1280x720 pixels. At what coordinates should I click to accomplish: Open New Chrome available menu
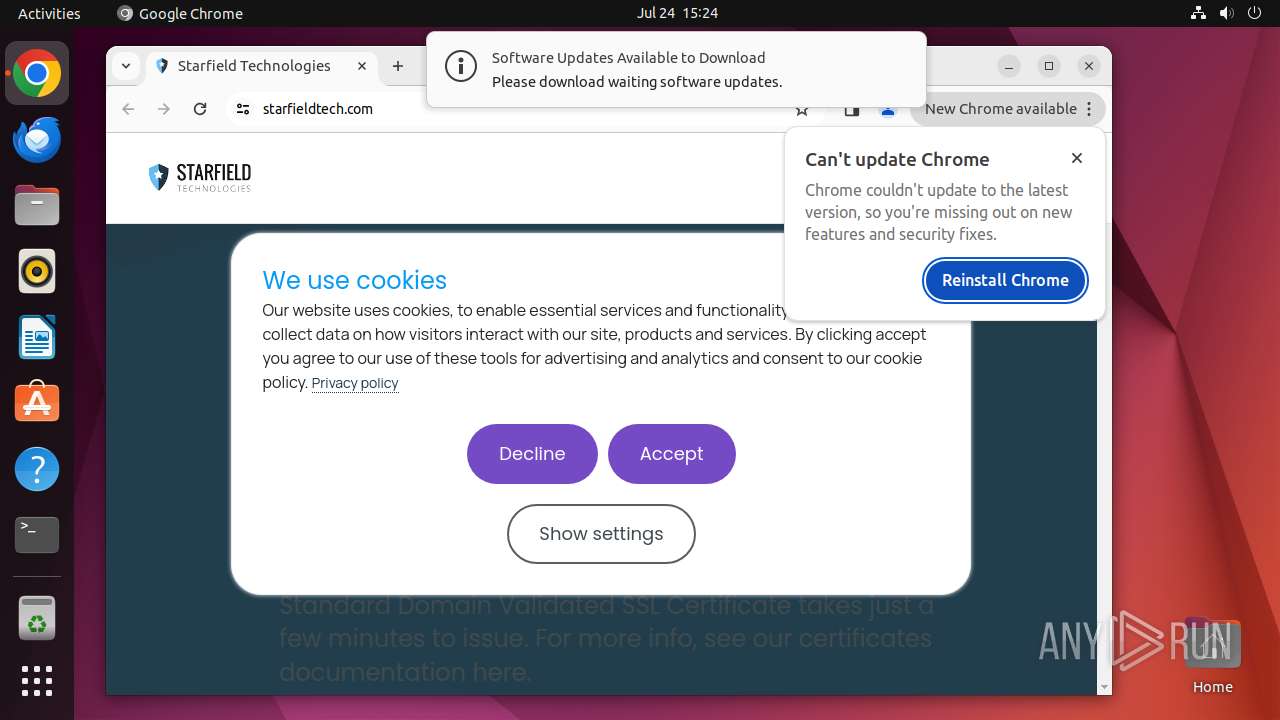(x=1008, y=109)
